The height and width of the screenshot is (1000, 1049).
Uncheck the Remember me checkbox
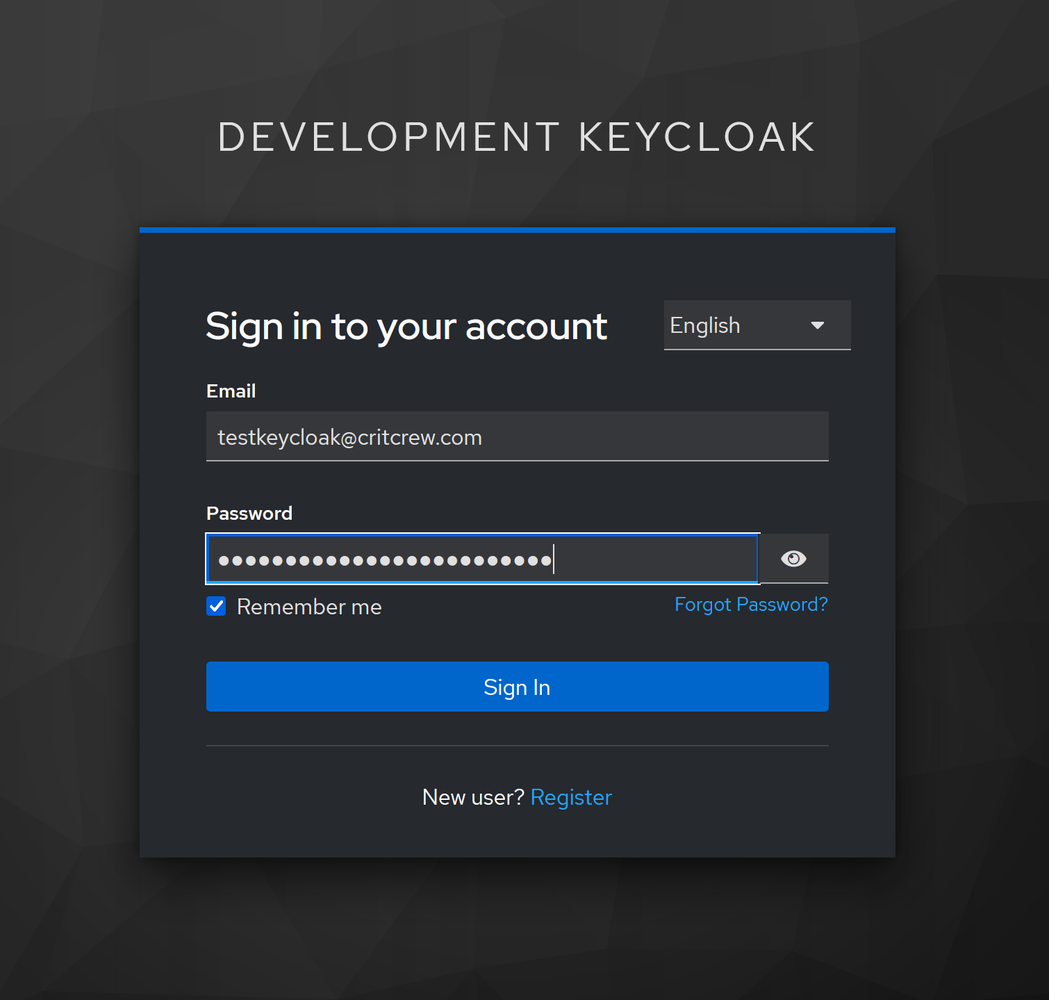click(x=216, y=606)
